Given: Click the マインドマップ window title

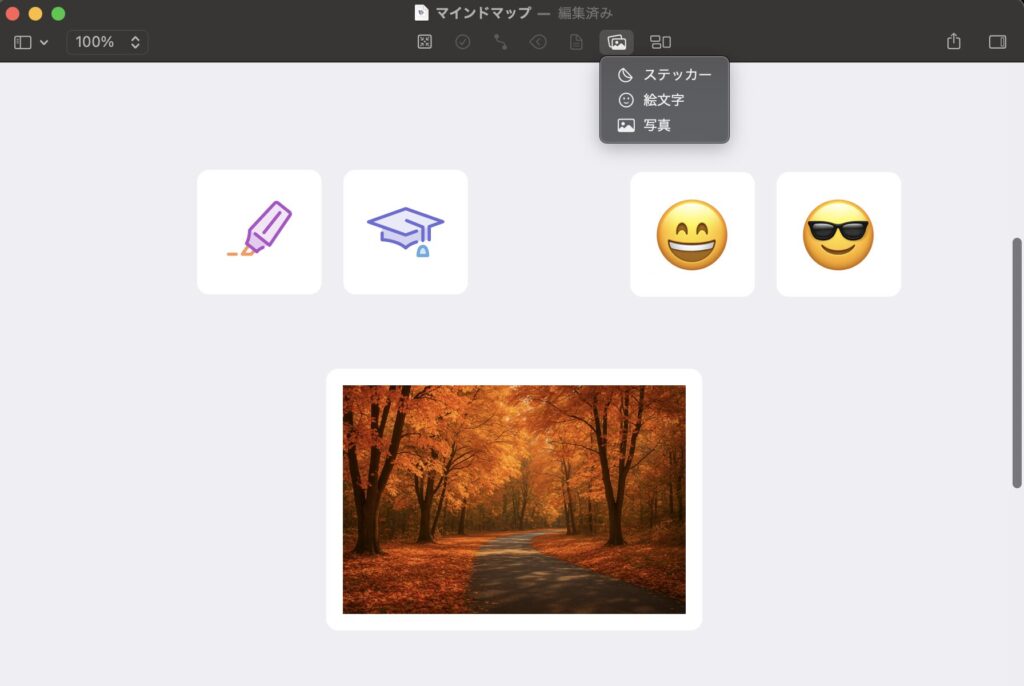Looking at the screenshot, I should coord(483,13).
